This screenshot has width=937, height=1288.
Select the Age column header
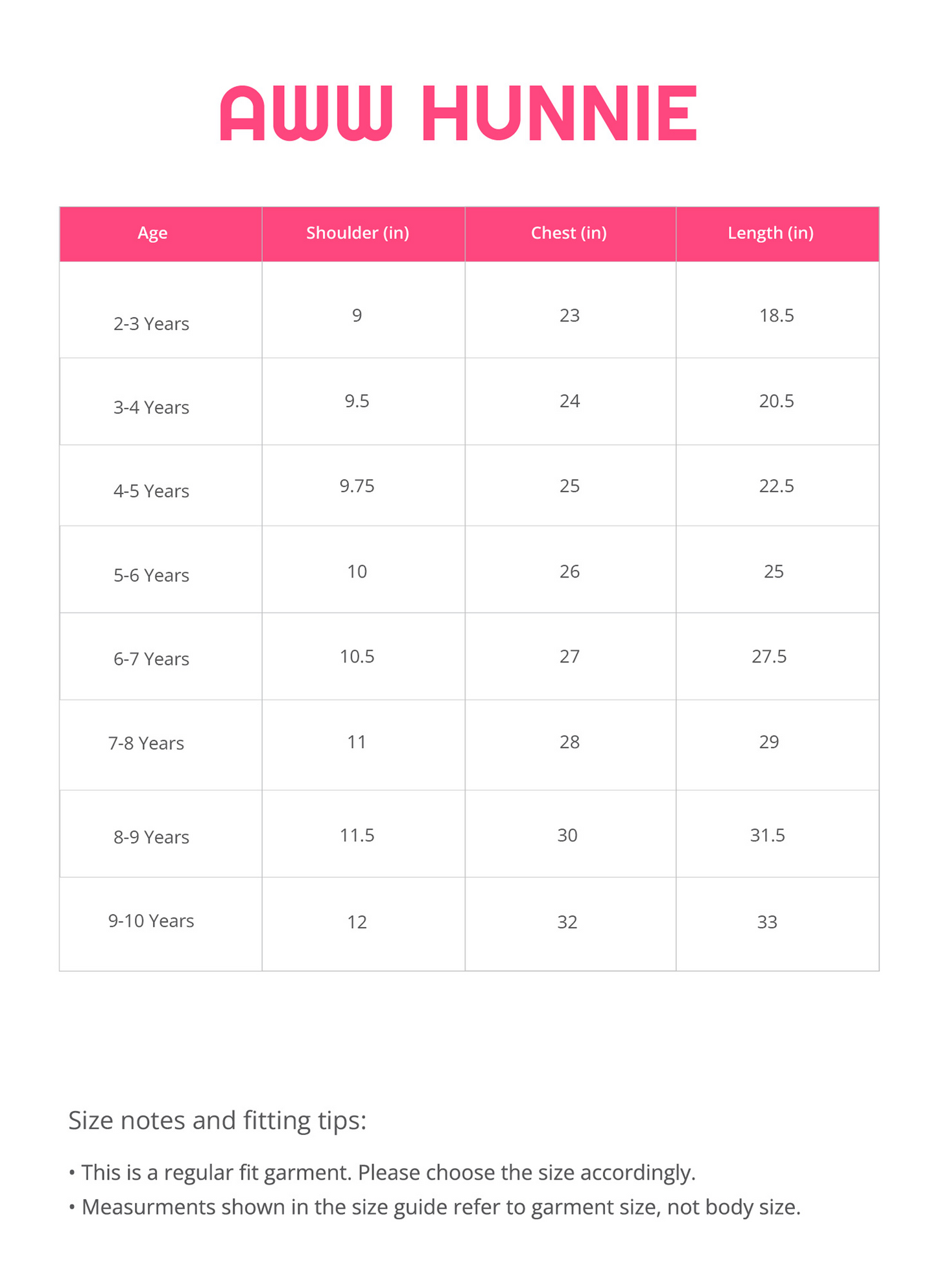[x=152, y=233]
